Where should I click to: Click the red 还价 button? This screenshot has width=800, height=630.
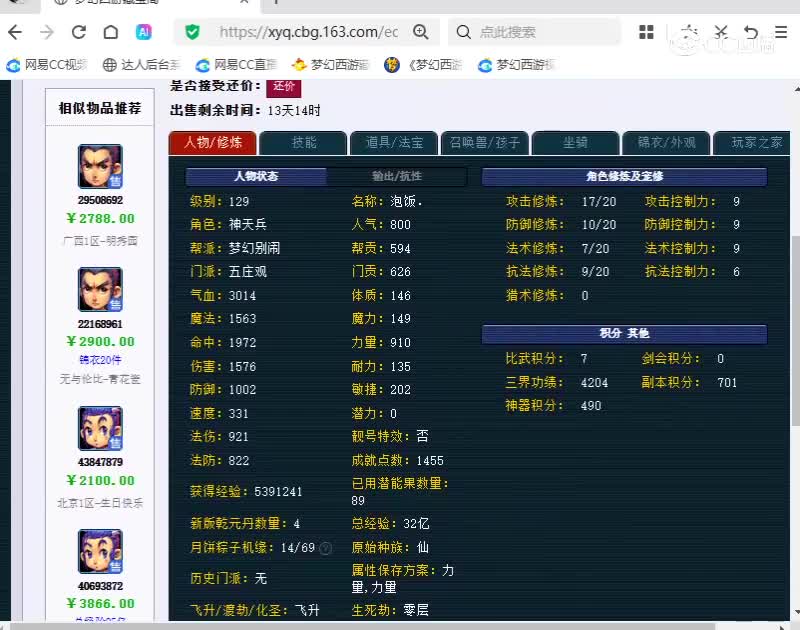coord(284,87)
